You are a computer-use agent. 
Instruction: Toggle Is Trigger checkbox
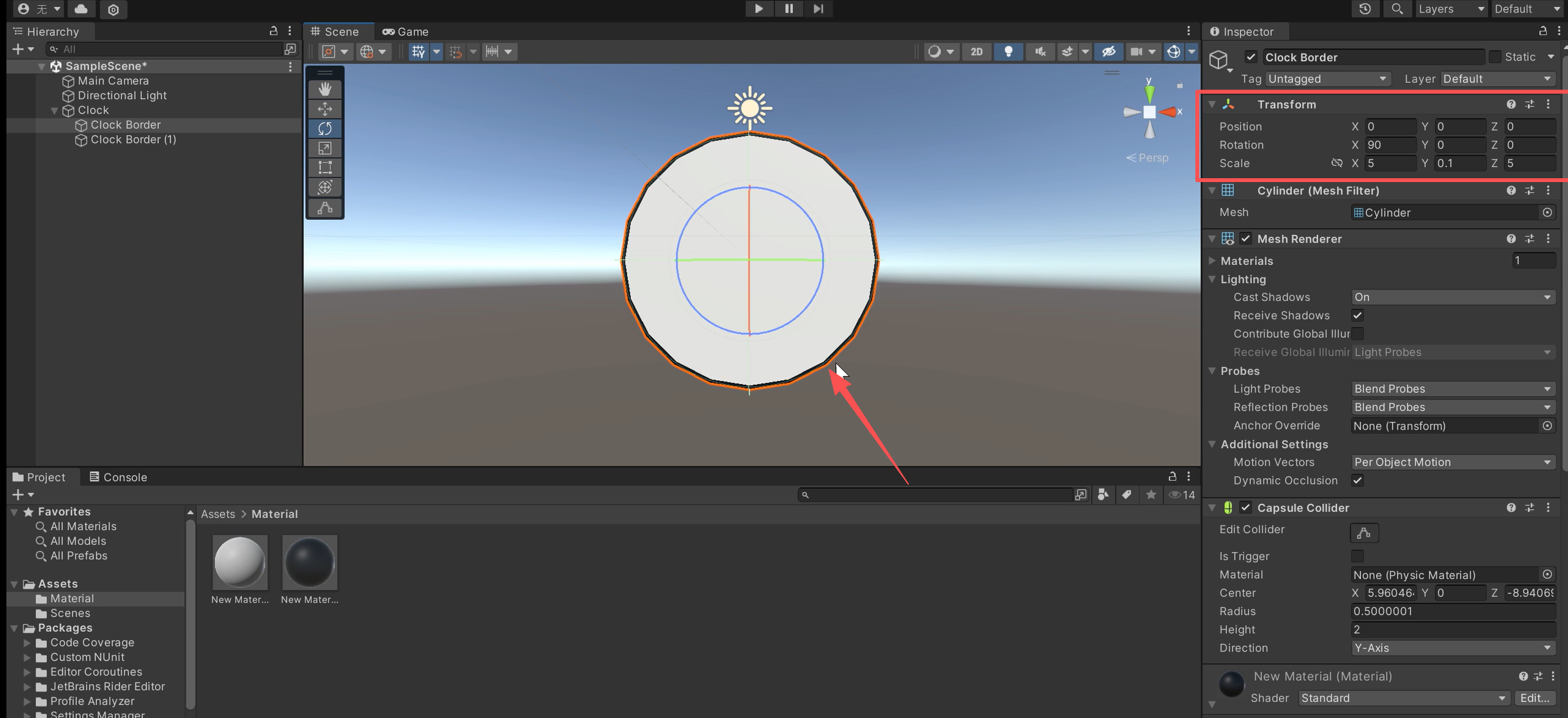1358,556
